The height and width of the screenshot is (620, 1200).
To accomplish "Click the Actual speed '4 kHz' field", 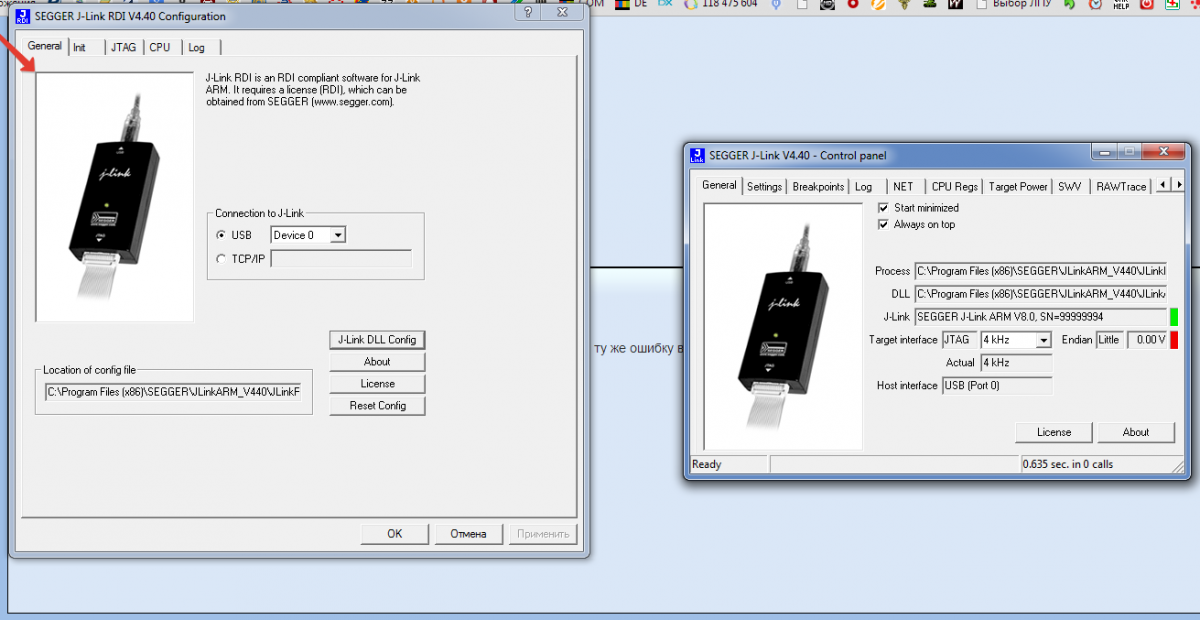I will (1016, 363).
